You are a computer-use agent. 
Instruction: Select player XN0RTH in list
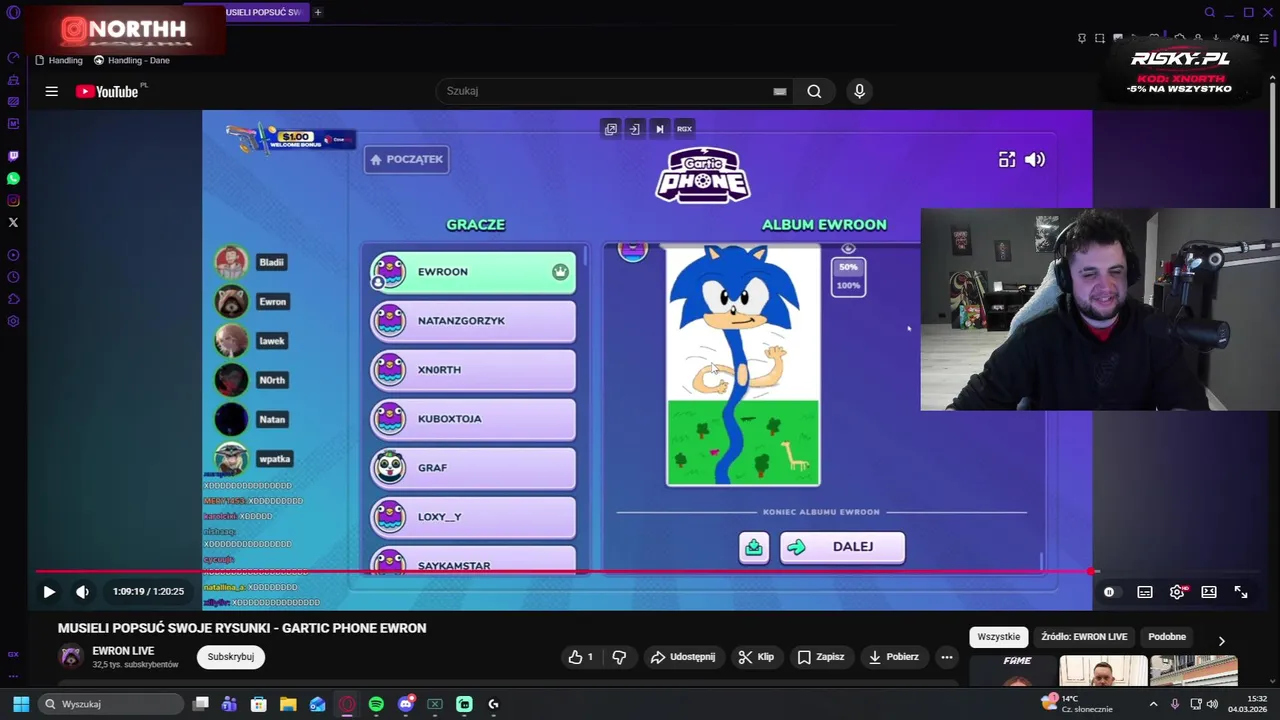pyautogui.click(x=473, y=370)
